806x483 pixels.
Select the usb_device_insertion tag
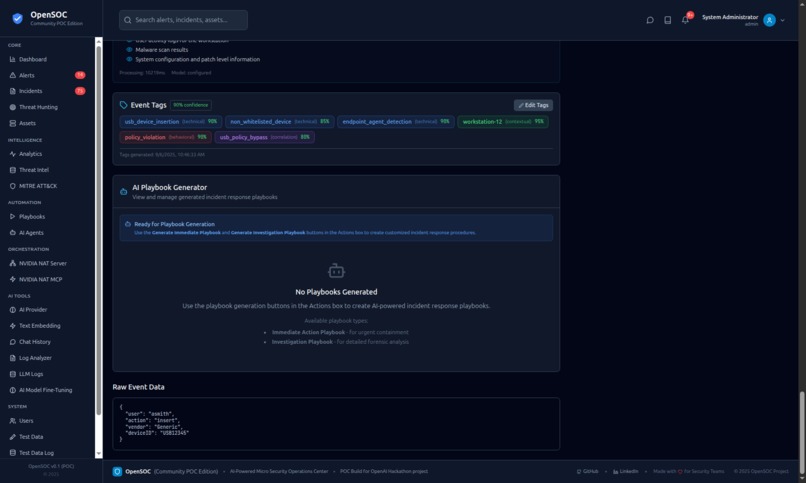click(x=171, y=122)
